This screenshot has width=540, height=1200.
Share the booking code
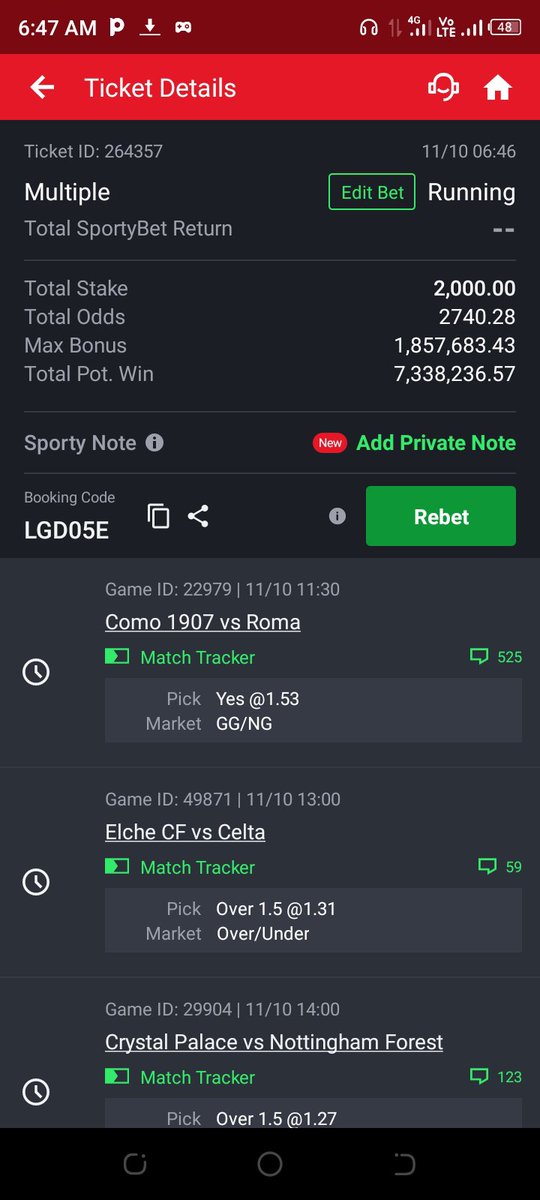(x=198, y=516)
